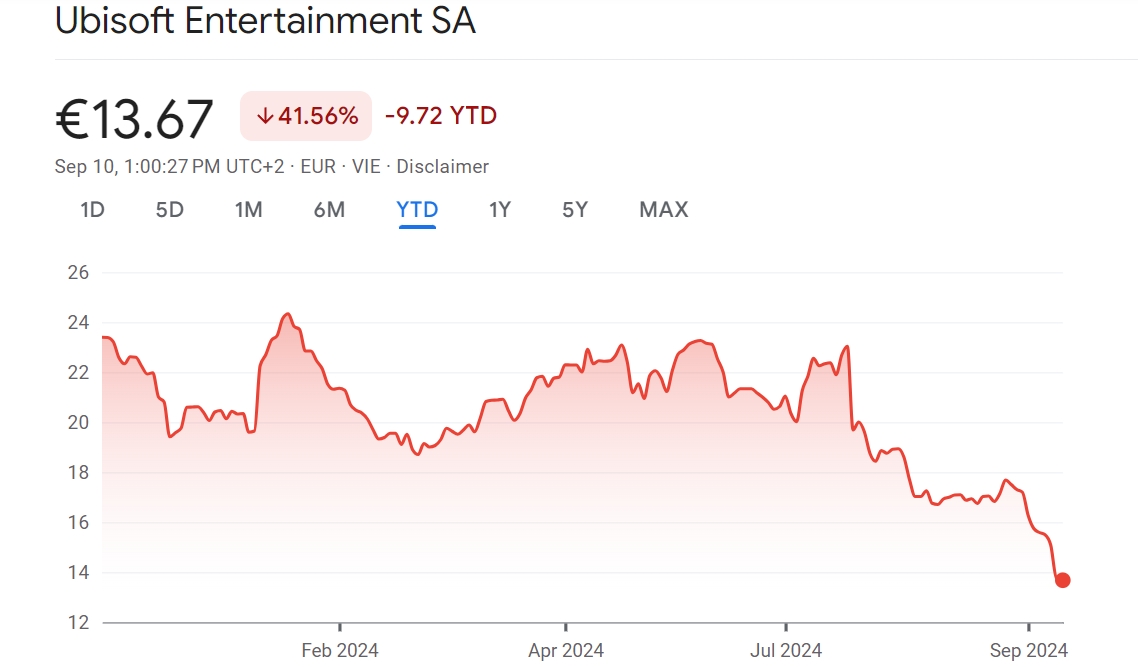Click the Sep 2024 axis label
Viewport: 1138px width, 667px height.
pos(1028,651)
